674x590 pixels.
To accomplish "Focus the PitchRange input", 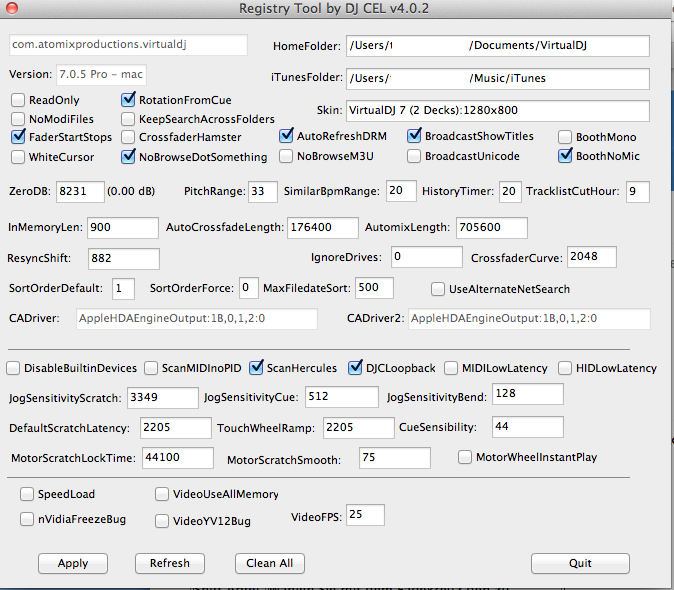I will [263, 192].
